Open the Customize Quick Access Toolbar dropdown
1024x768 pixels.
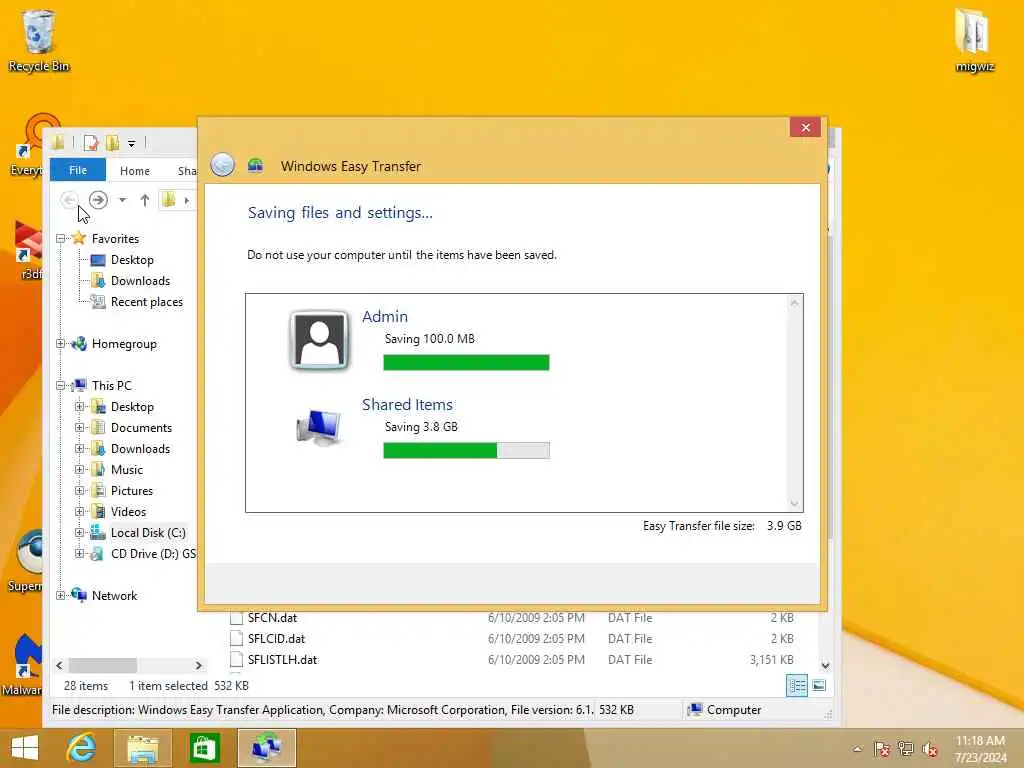(x=131, y=143)
